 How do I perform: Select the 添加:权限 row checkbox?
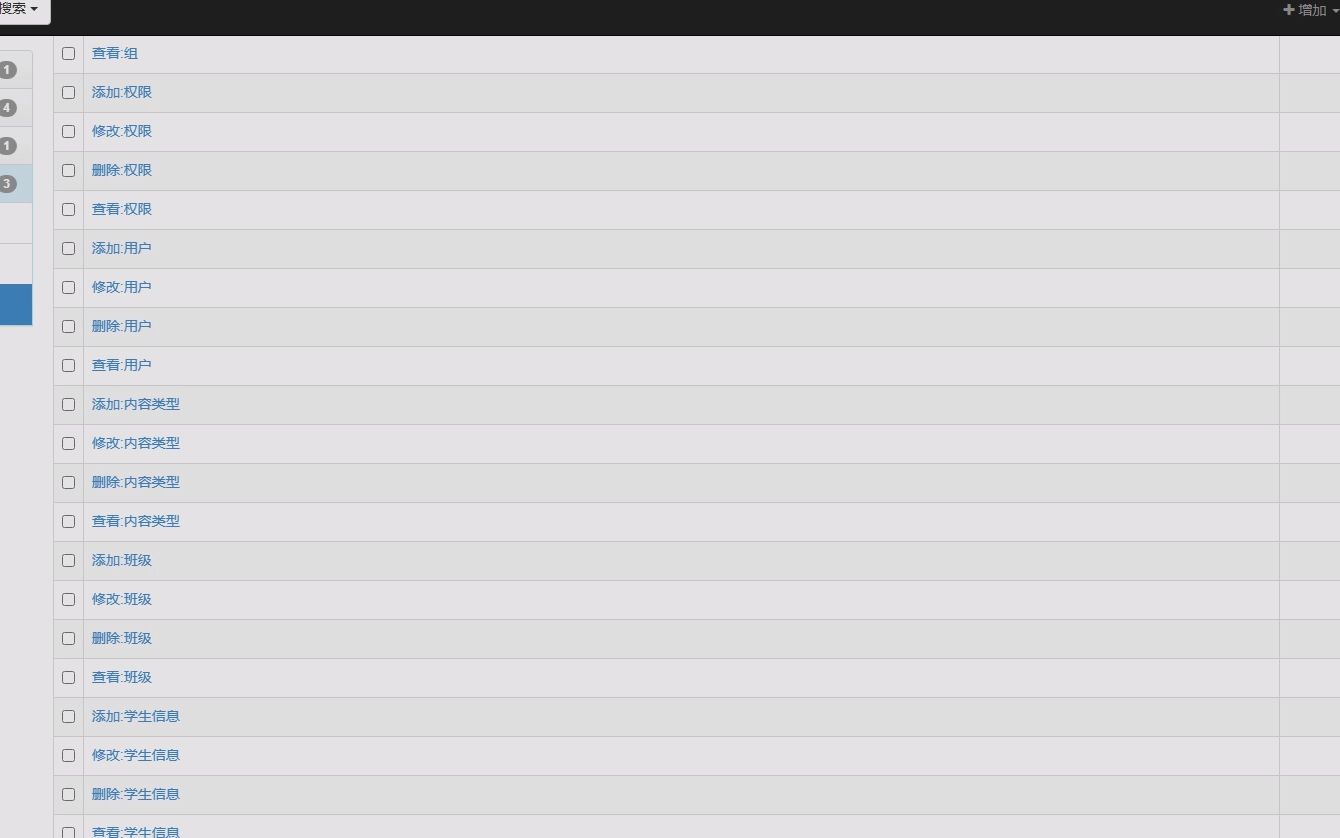coord(68,92)
